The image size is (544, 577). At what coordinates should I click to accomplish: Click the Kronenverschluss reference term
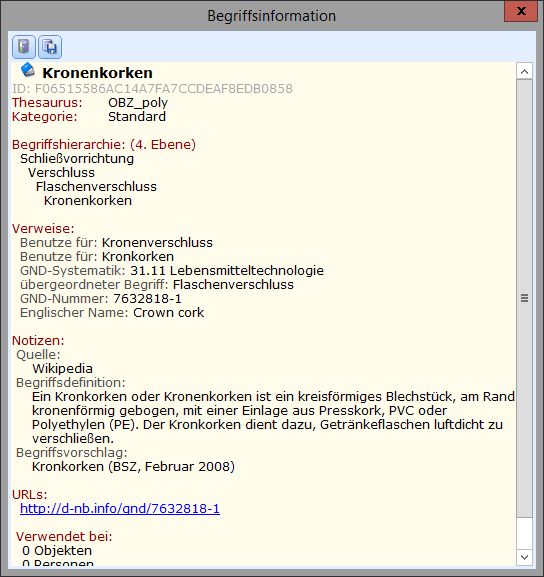coord(157,243)
